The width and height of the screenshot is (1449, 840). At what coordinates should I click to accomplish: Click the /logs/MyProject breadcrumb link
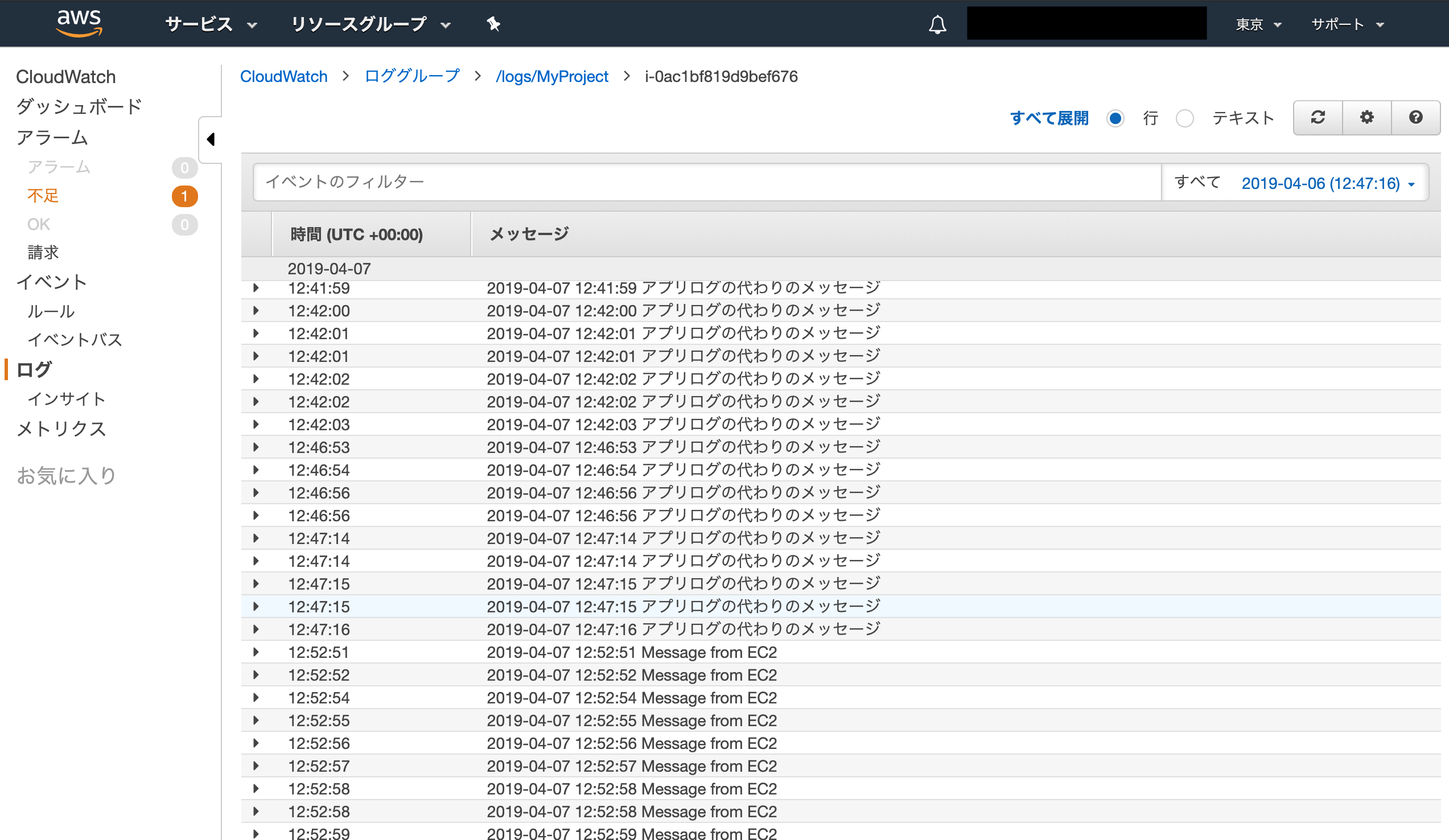pyautogui.click(x=551, y=76)
